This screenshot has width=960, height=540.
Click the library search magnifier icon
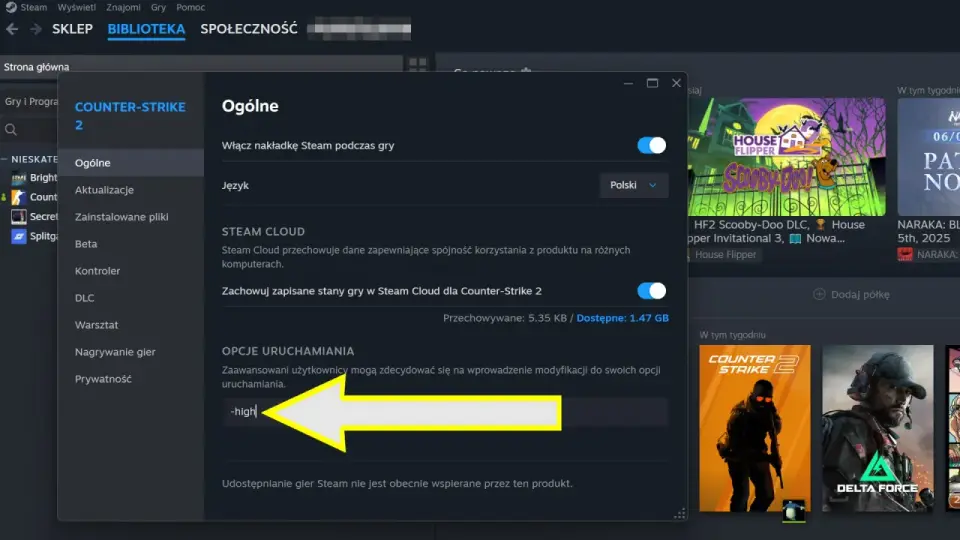pyautogui.click(x=11, y=129)
